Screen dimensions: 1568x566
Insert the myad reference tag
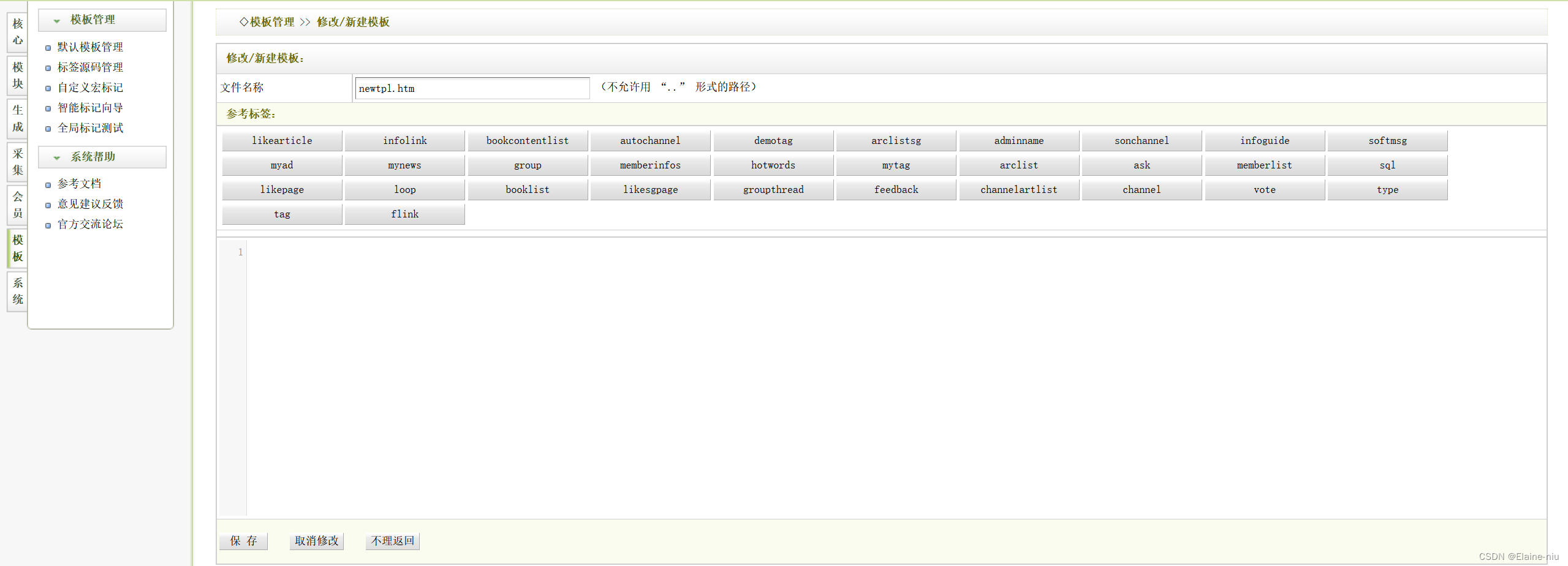click(x=282, y=165)
